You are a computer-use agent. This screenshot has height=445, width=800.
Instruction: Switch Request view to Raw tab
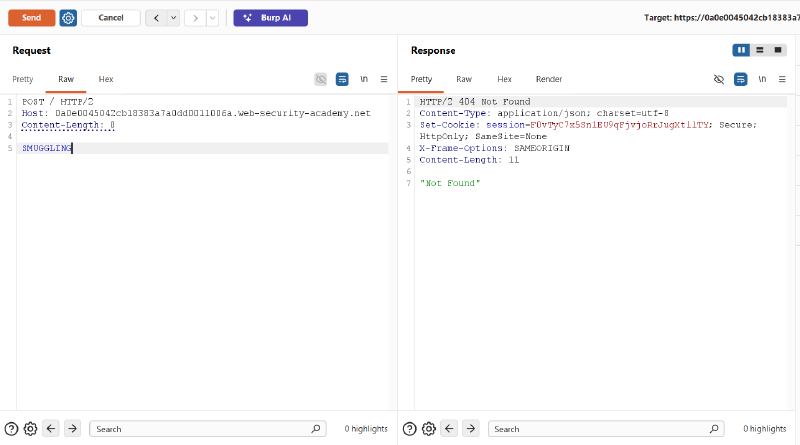[66, 79]
